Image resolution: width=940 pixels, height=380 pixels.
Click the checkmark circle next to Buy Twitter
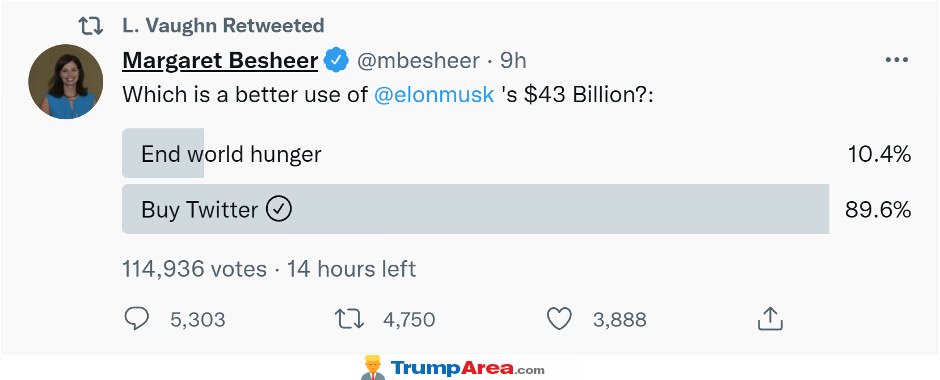(279, 209)
